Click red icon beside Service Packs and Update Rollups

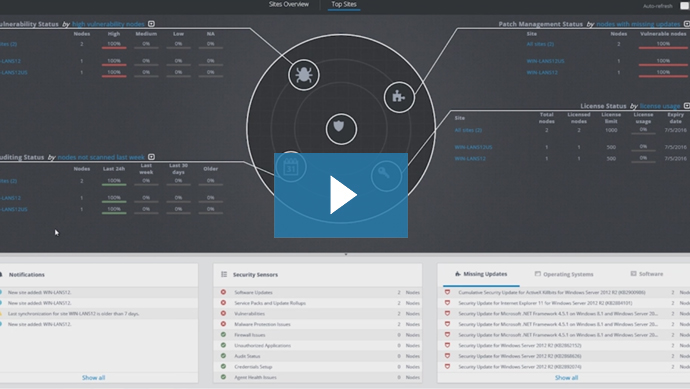pos(223,303)
